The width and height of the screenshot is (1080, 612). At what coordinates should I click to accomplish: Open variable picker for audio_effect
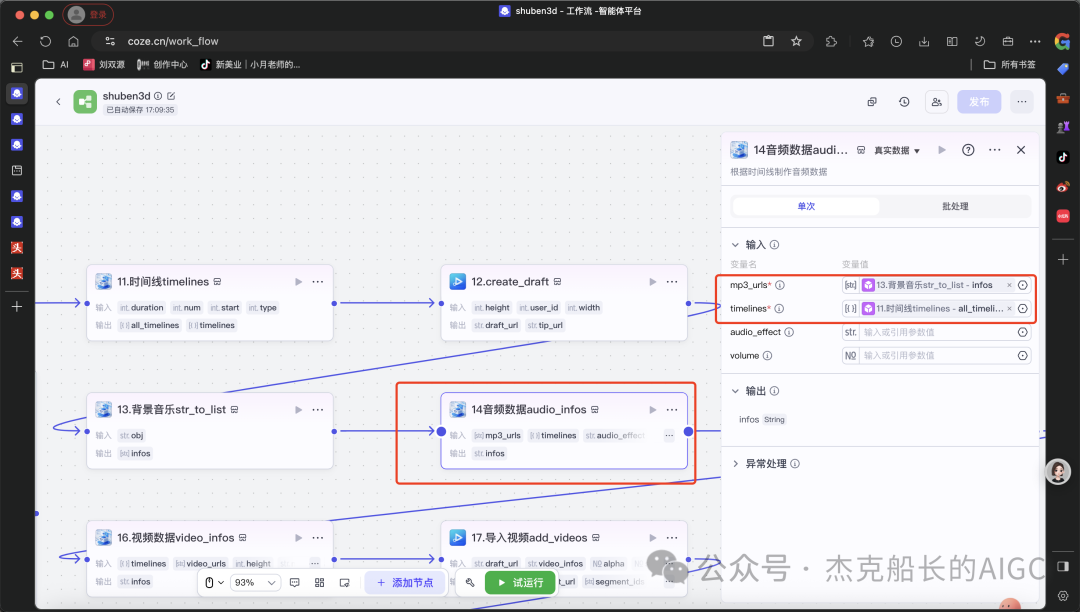(1023, 332)
